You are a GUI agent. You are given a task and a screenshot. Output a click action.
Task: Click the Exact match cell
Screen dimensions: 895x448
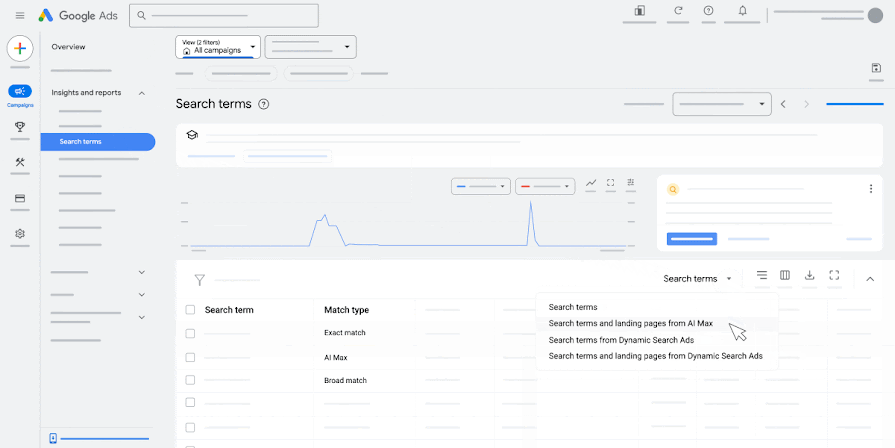point(345,333)
